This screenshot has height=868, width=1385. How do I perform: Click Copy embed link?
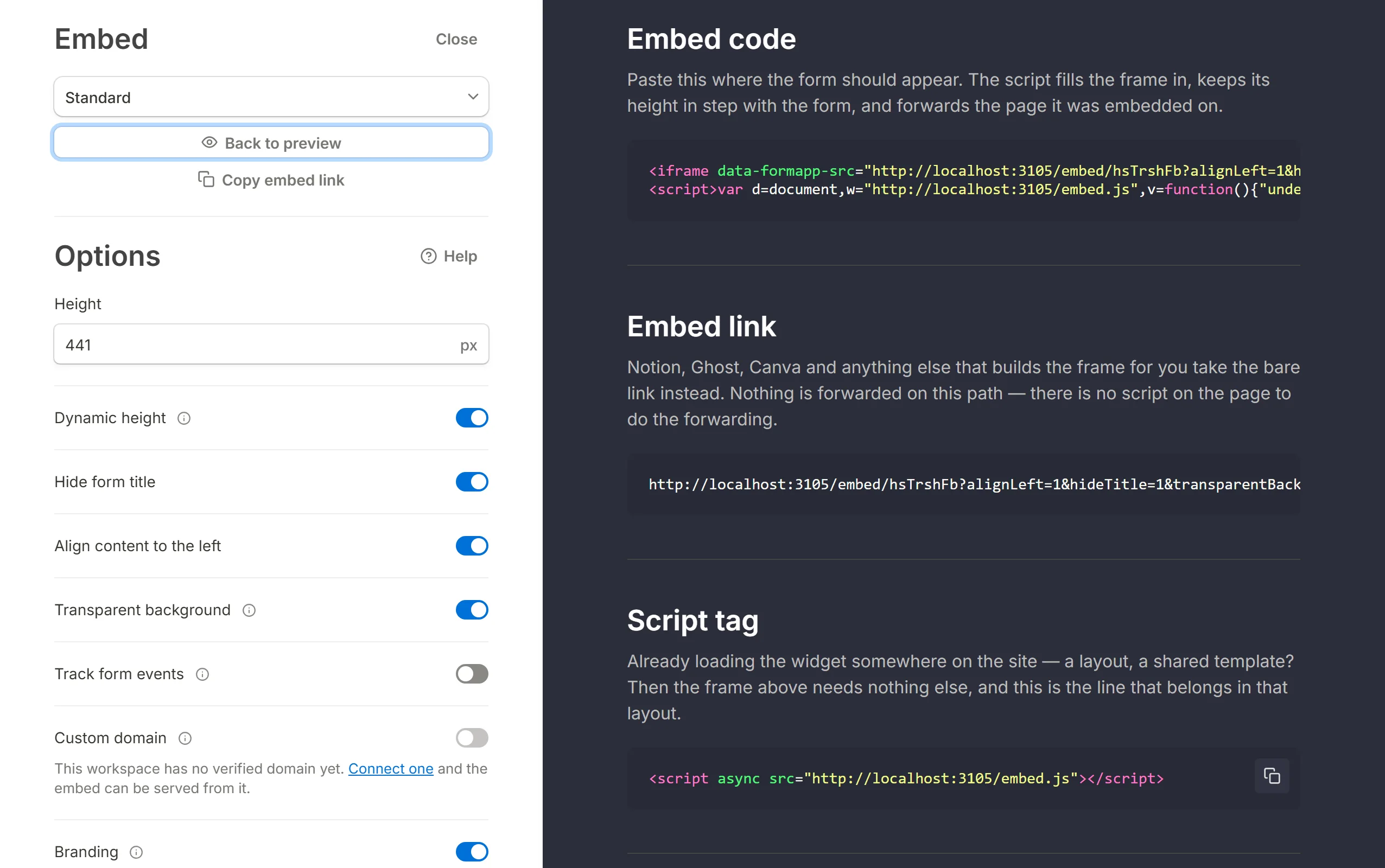271,180
